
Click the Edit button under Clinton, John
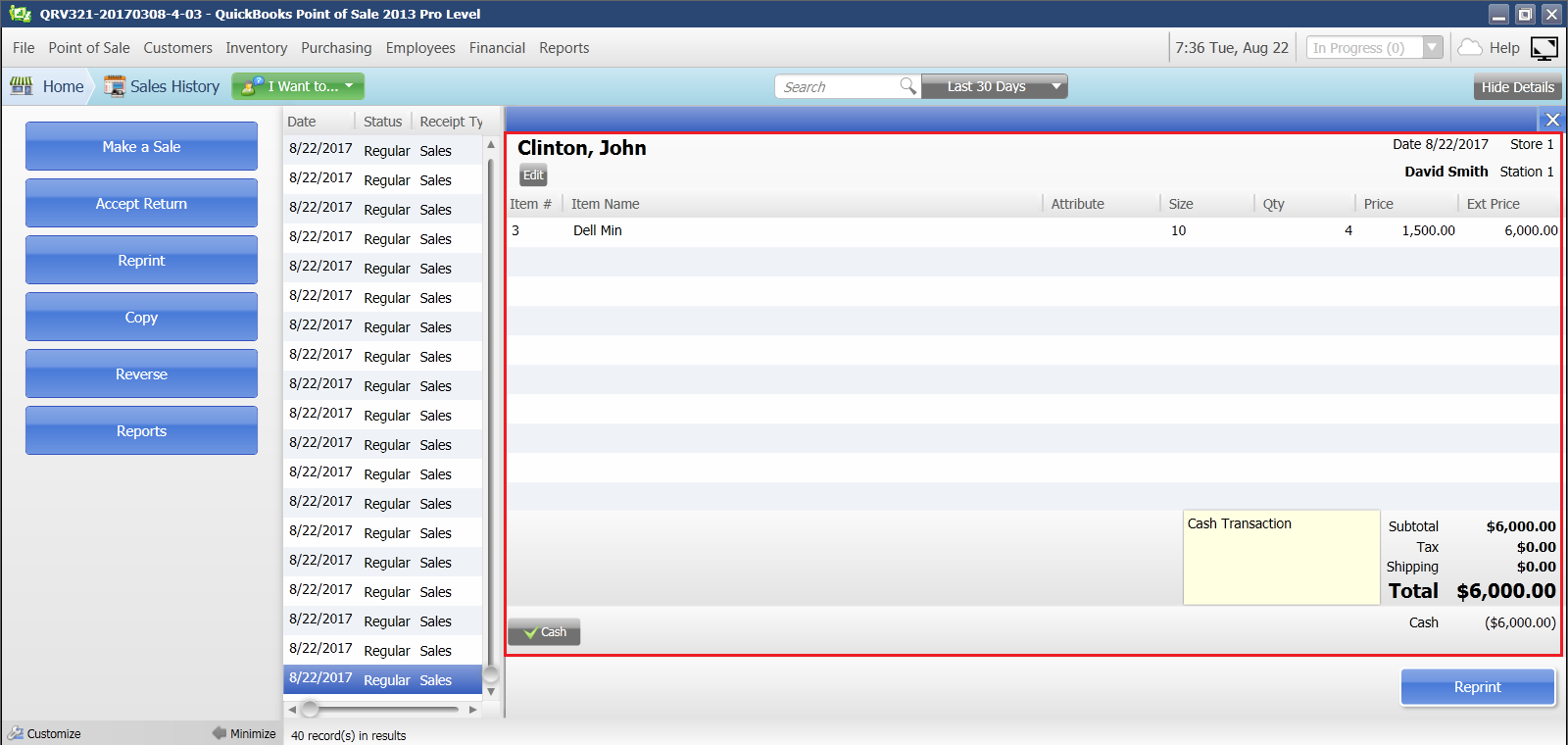[x=533, y=175]
